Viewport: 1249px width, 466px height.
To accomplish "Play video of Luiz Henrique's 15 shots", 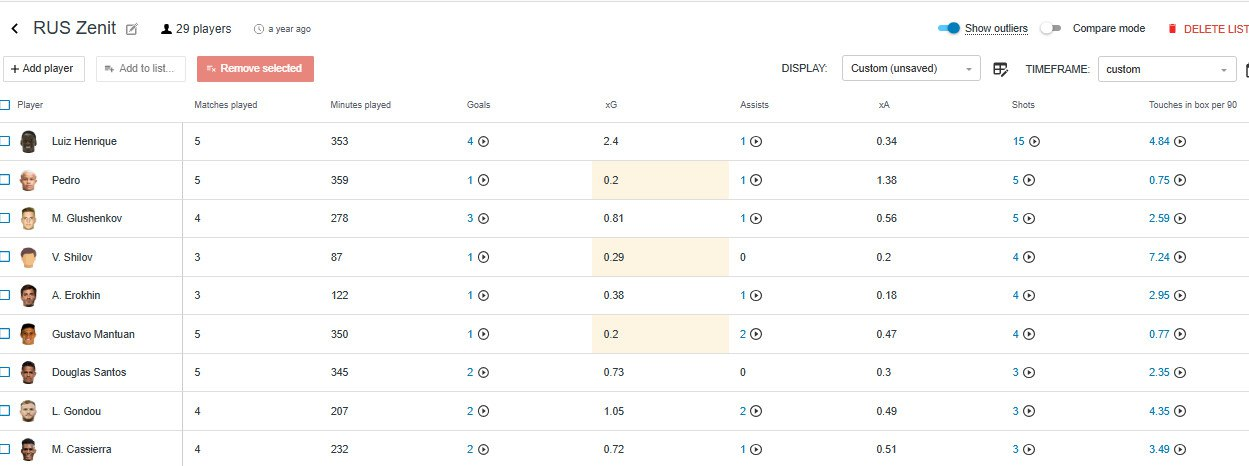I will pos(1034,142).
